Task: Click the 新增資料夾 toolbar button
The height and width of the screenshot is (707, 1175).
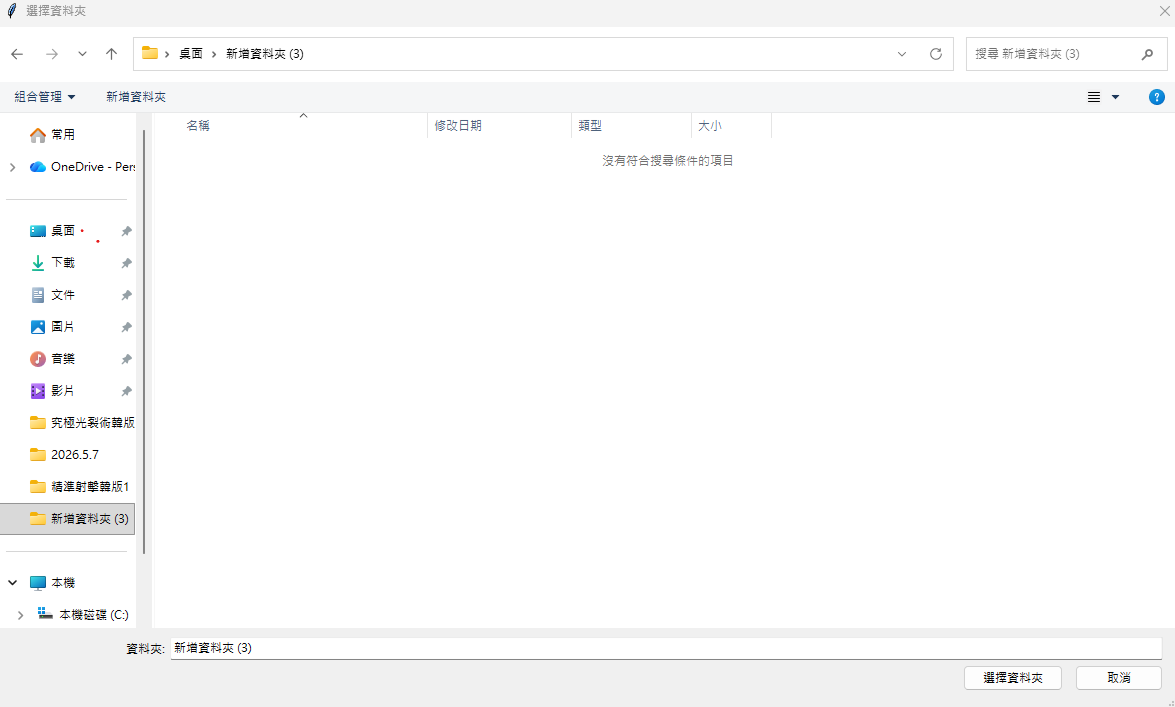Action: point(136,97)
